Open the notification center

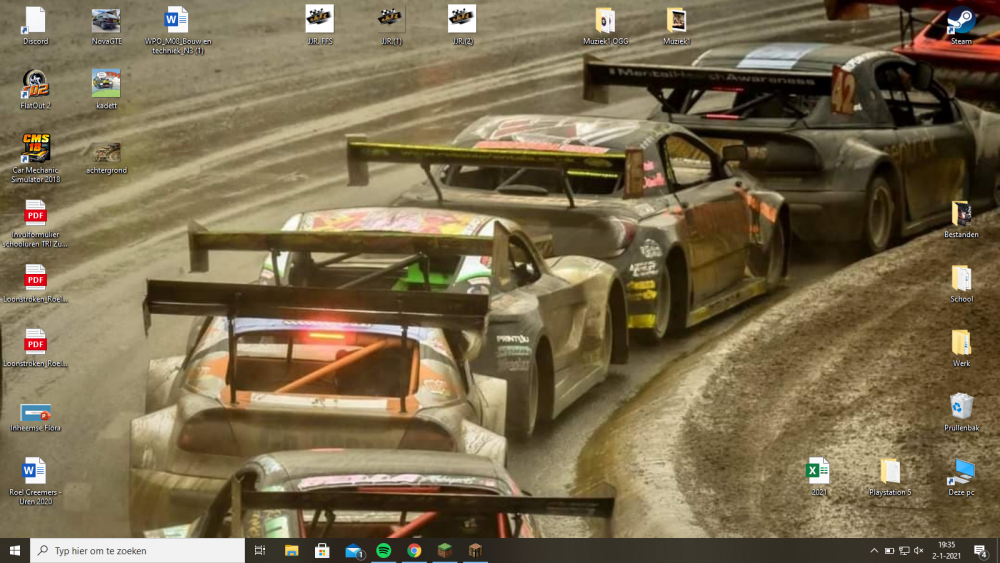980,551
